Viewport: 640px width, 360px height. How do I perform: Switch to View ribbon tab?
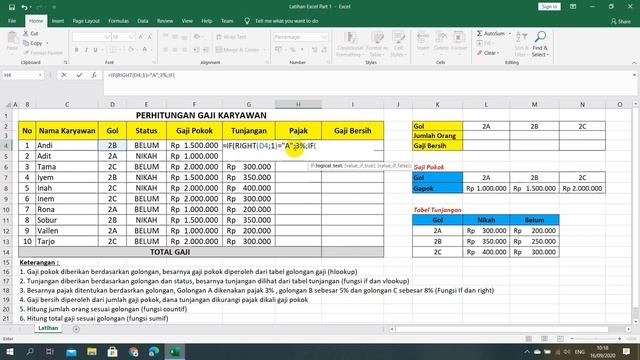[x=187, y=21]
